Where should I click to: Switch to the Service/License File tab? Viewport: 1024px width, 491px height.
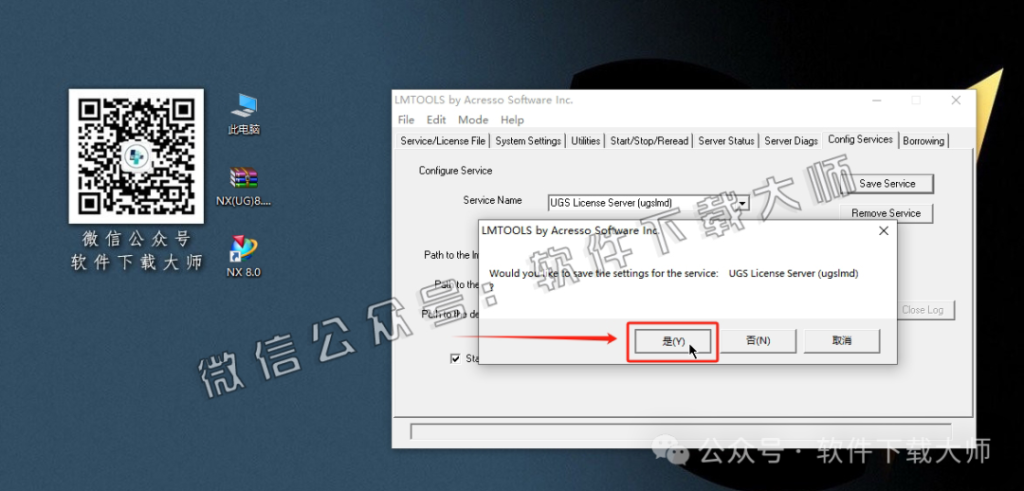(443, 141)
